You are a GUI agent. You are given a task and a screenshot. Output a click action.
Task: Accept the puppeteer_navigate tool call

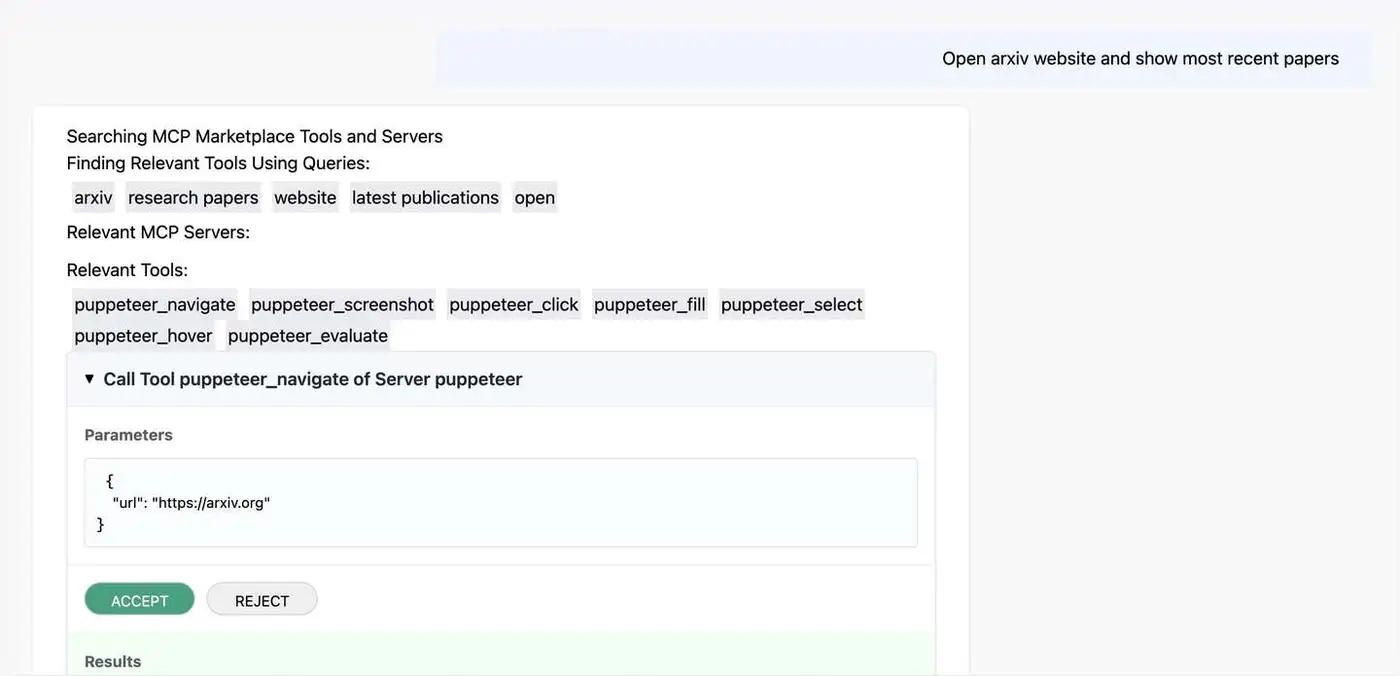(x=139, y=600)
